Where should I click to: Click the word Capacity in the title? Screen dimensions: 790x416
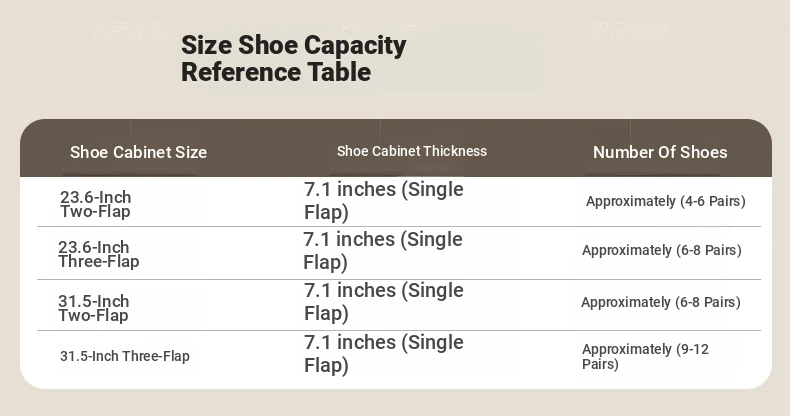pyautogui.click(x=355, y=46)
